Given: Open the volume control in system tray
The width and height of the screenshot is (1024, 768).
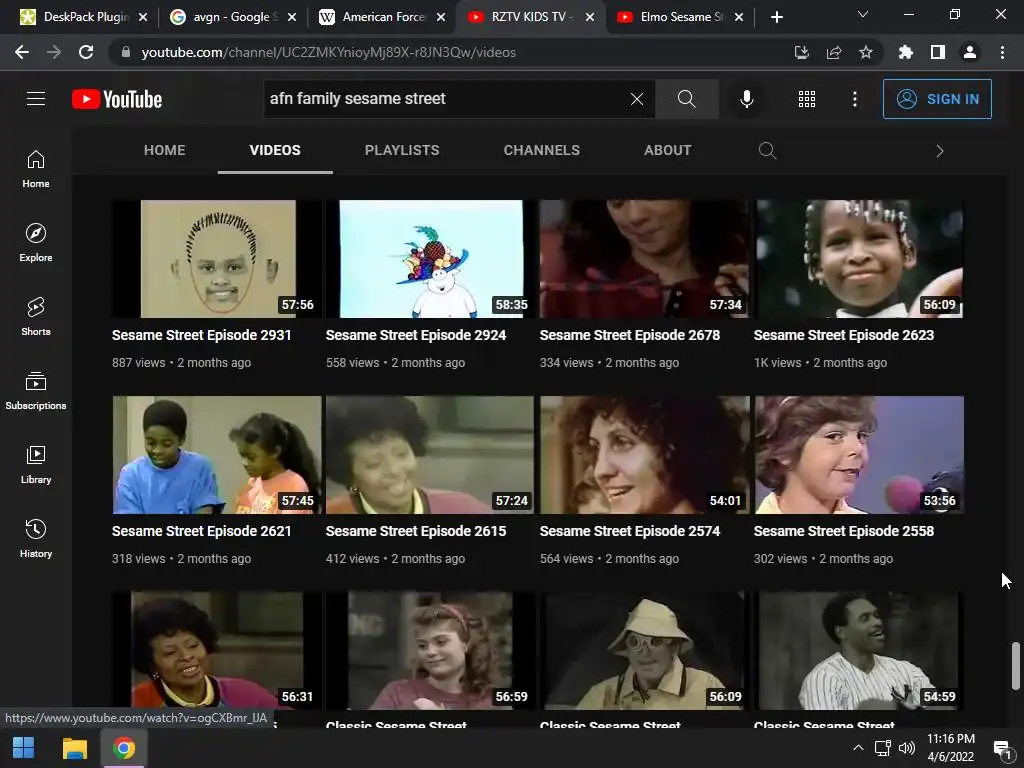Looking at the screenshot, I should click(906, 748).
